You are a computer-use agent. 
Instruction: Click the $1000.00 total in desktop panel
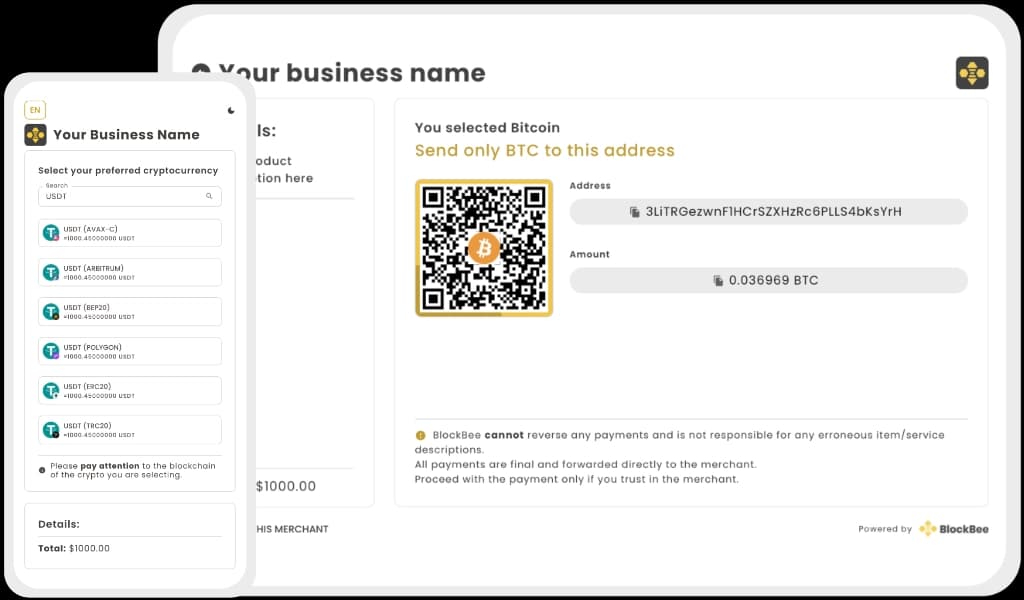[285, 486]
